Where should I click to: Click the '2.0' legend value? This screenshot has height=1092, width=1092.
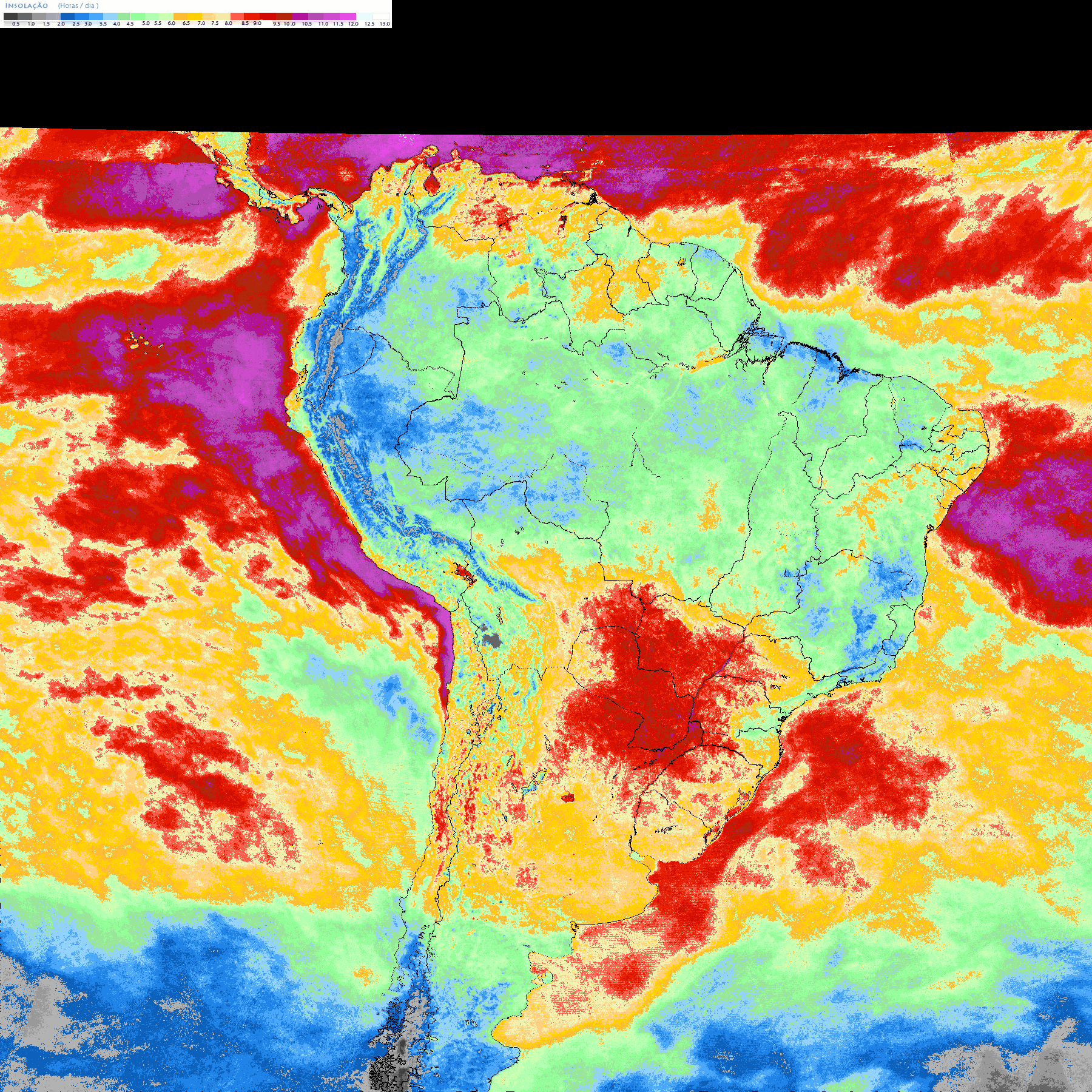coord(61,24)
